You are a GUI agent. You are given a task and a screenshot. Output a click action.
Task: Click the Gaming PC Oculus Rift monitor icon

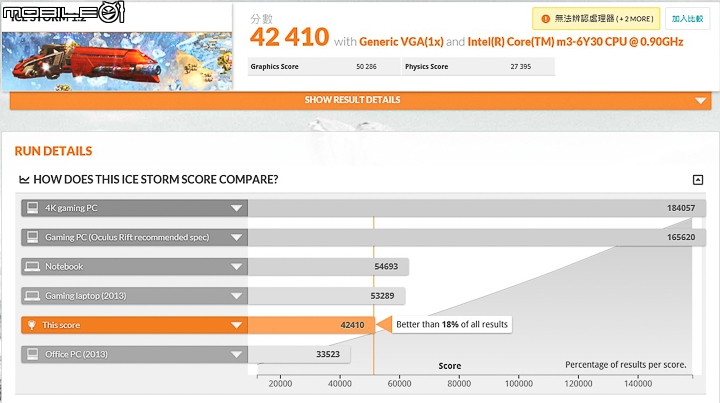[33, 237]
